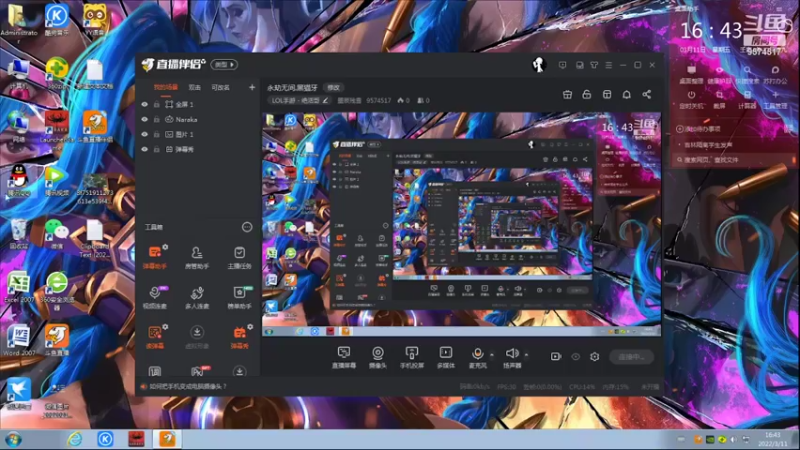Screen dimensions: 800x450
Task: Toggle lock on 弹幕秀 layer
Action: [157, 149]
